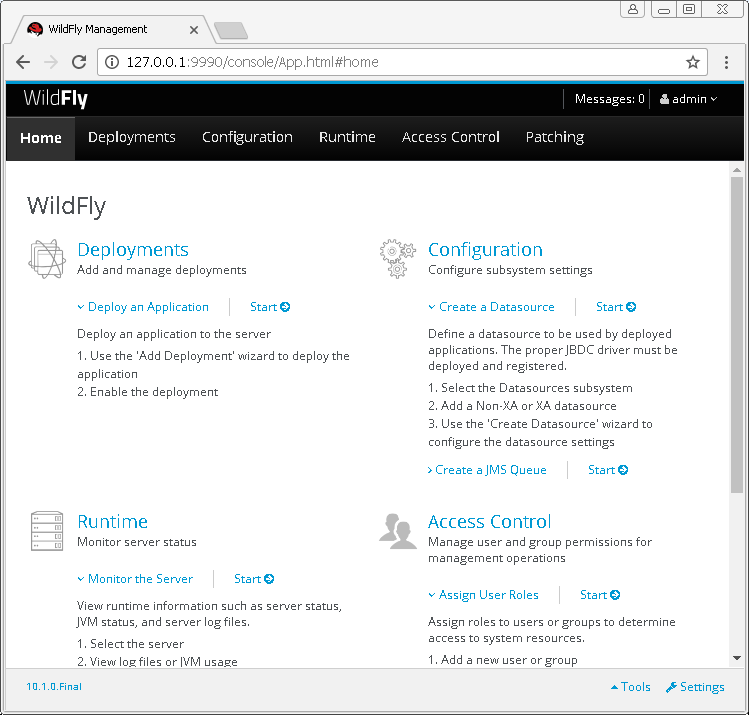Click the text 'Configure subsystem settings'
Screen dimensions: 749x715
(x=510, y=270)
